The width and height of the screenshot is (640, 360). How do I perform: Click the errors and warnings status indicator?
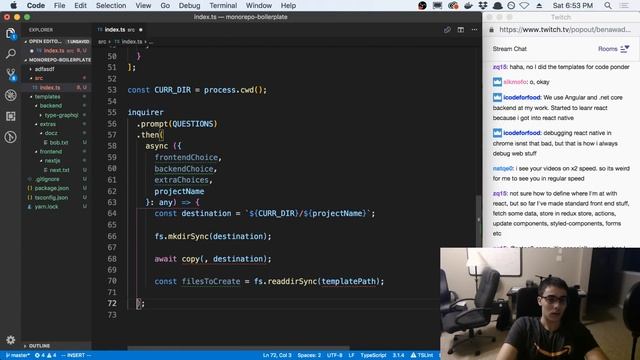point(45,355)
